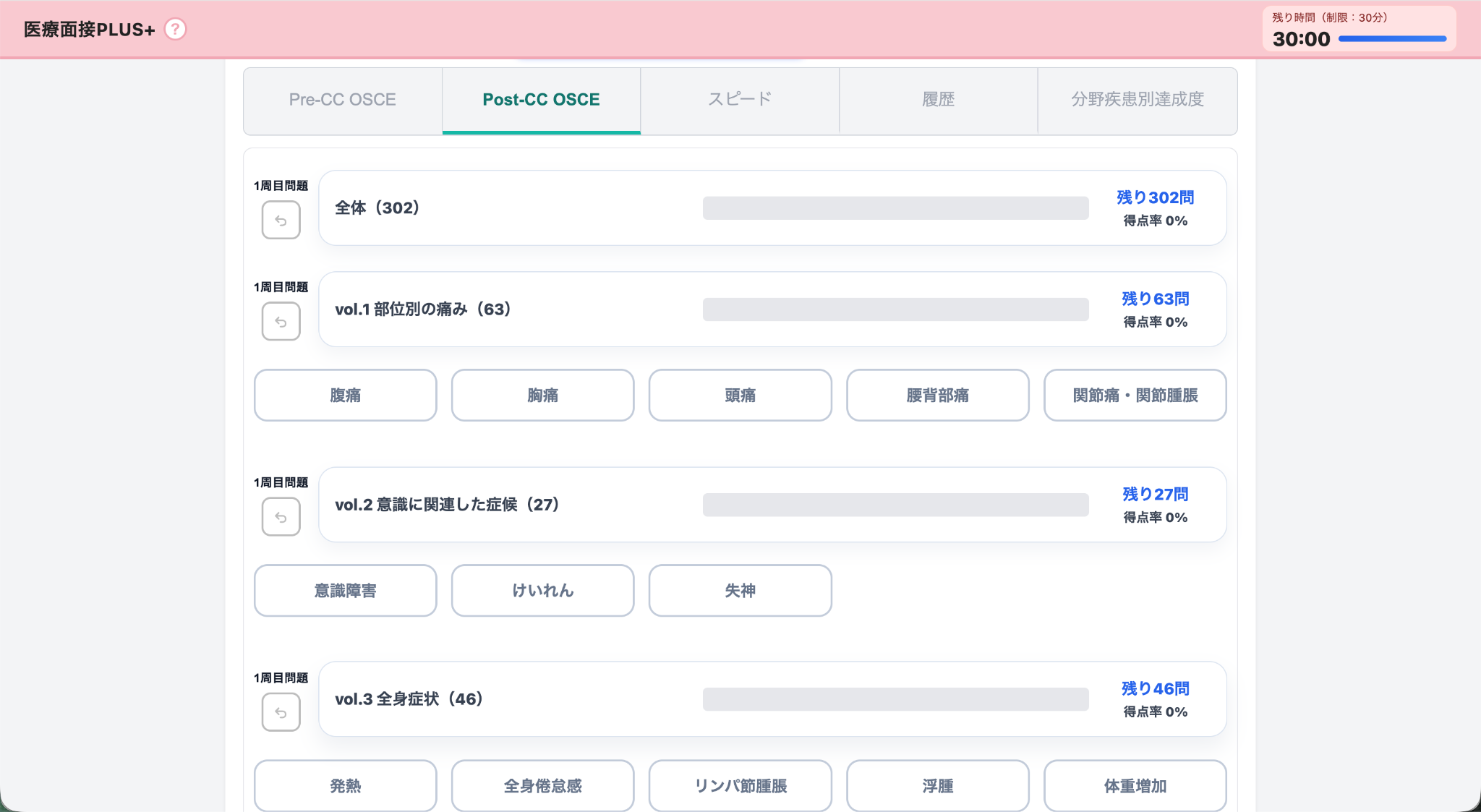Select the 意識障害 topic button
This screenshot has height=812, width=1481.
[x=346, y=591]
